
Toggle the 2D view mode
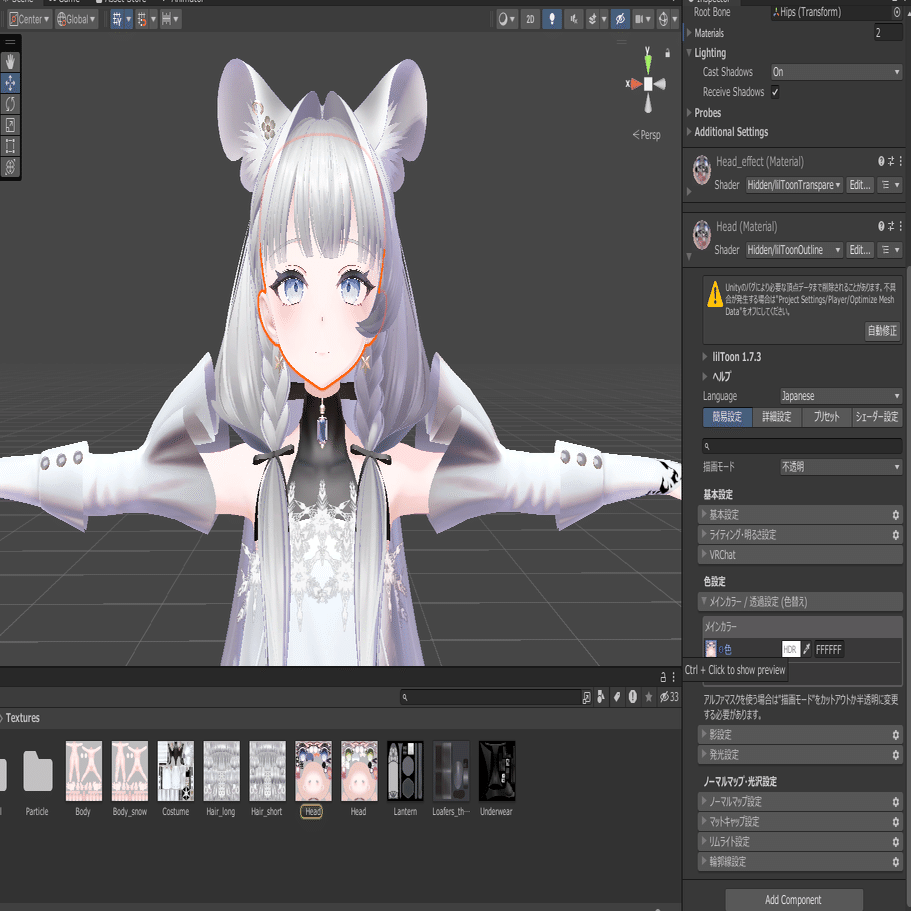(530, 19)
